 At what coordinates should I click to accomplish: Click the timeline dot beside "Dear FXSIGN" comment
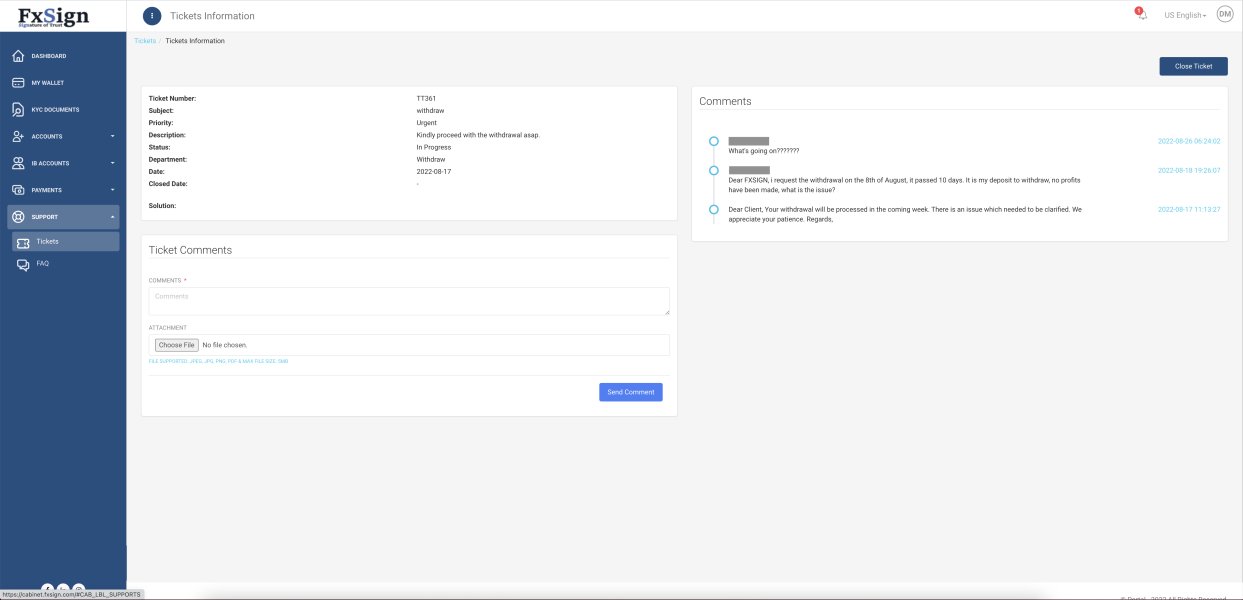(714, 171)
